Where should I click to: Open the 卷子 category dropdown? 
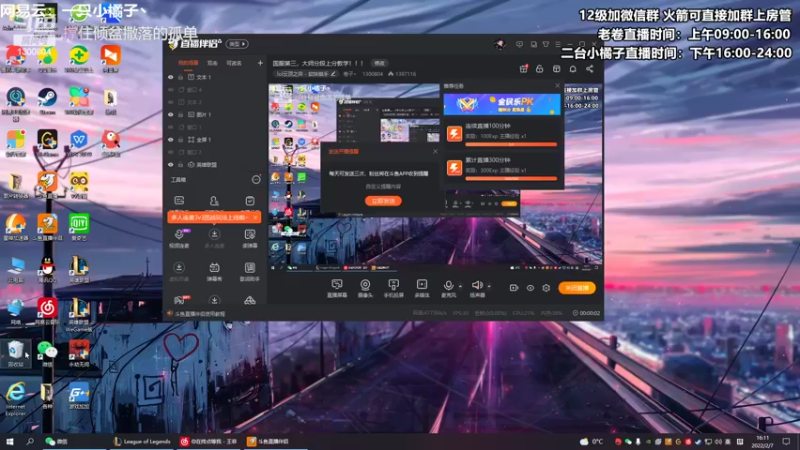coord(349,74)
